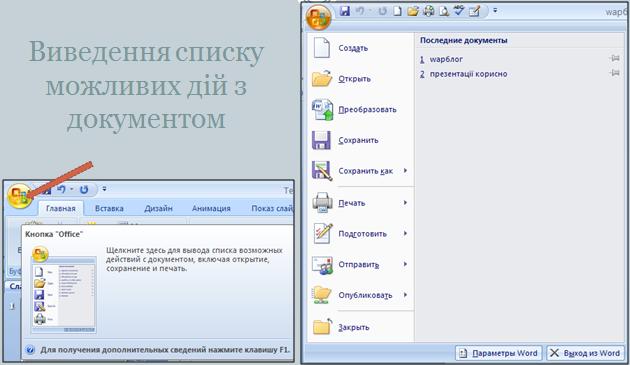This screenshot has height=365, width=630.
Task: Pin the презентації корисно recent document
Action: 614,73
